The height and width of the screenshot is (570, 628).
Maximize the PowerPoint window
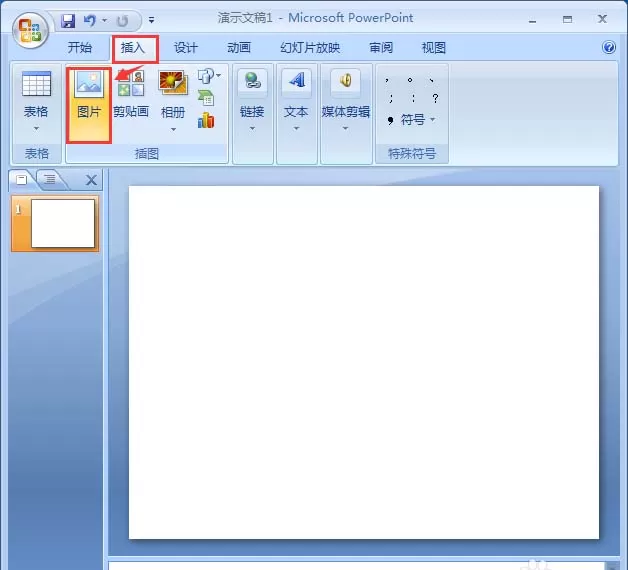567,19
